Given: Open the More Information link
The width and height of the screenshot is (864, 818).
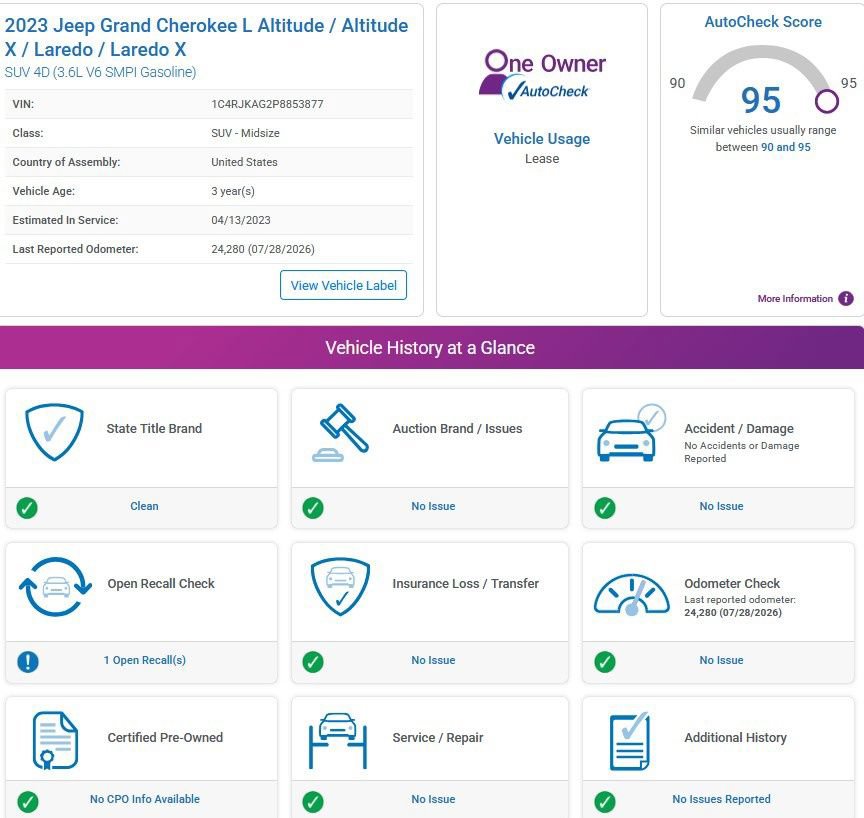Looking at the screenshot, I should pos(795,299).
